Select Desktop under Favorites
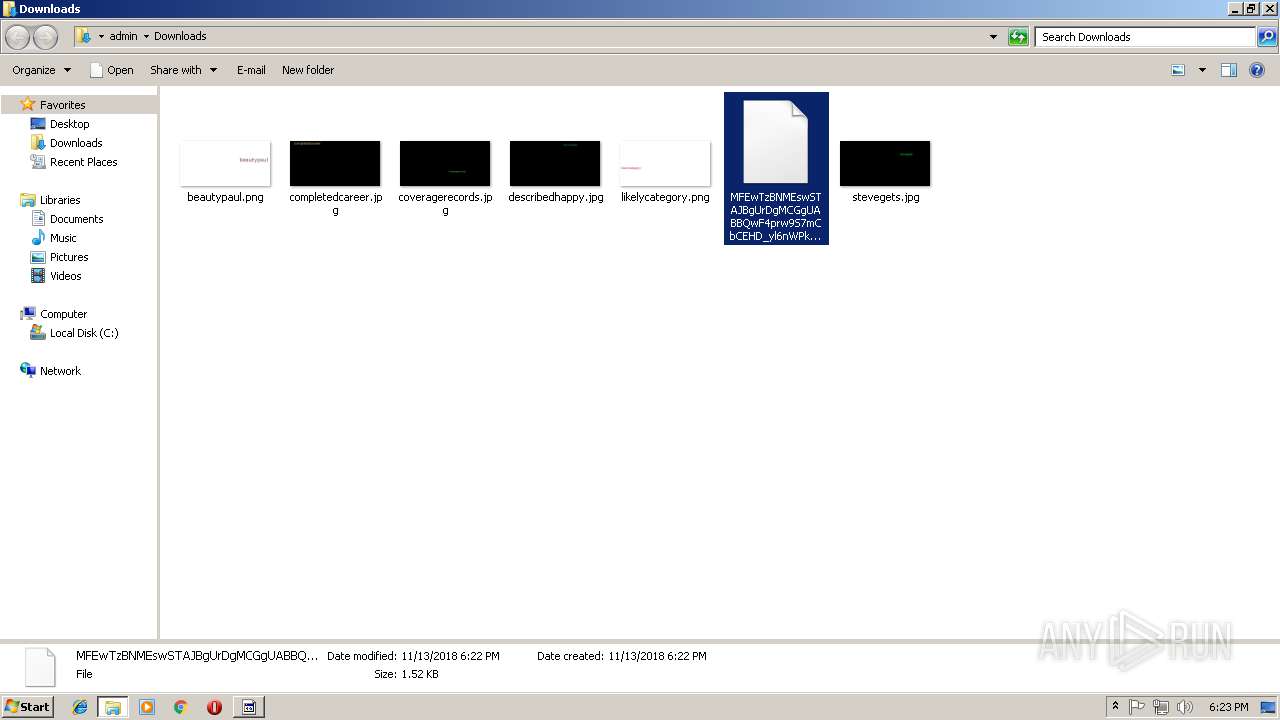This screenshot has width=1280, height=720. (x=69, y=124)
